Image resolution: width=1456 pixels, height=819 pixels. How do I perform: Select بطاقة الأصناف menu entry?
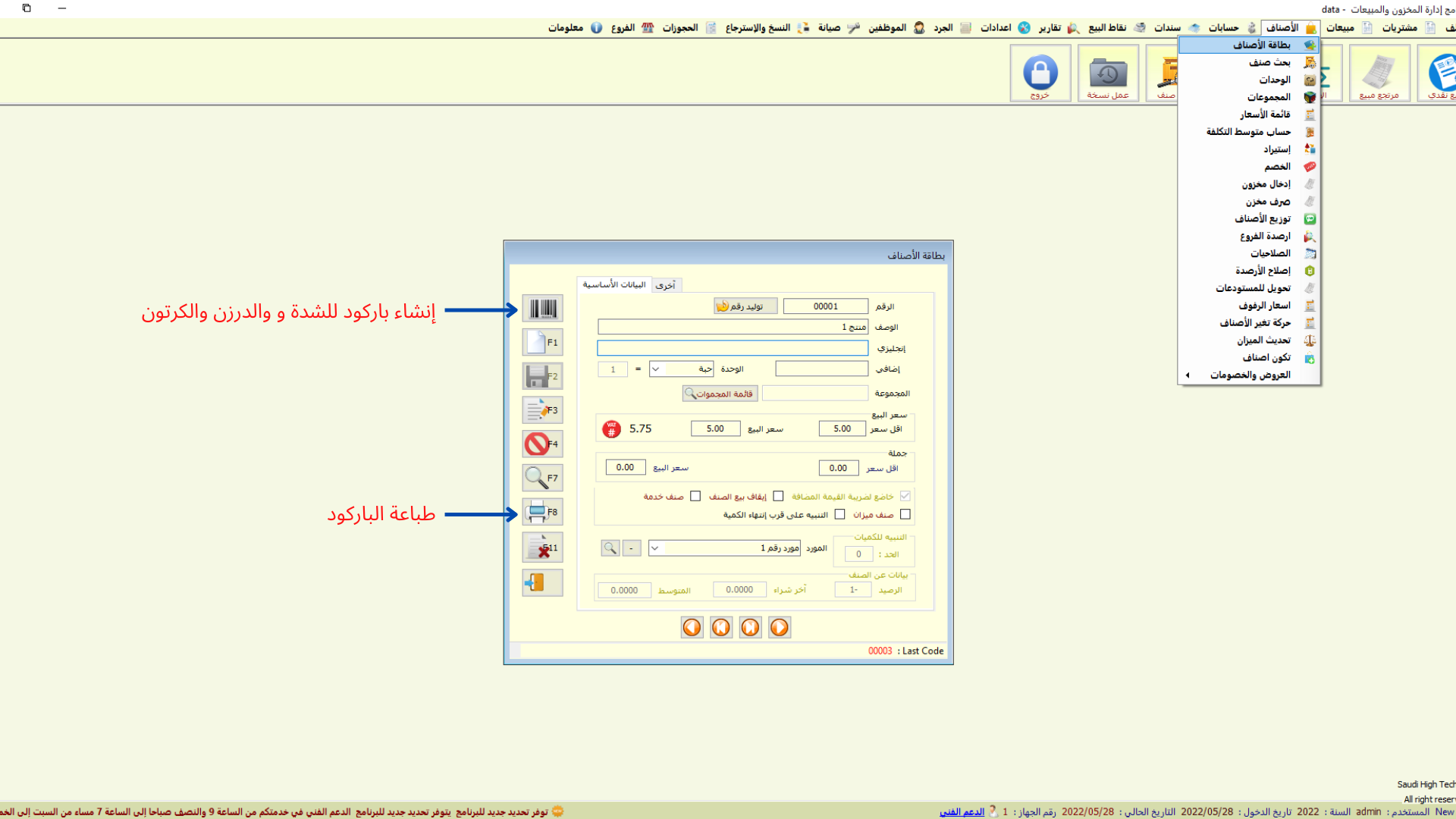coord(1249,45)
